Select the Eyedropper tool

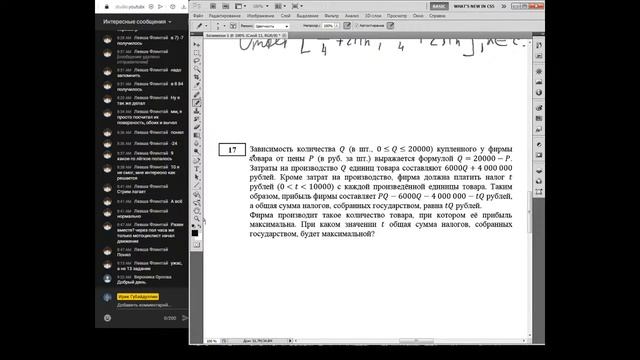click(x=197, y=85)
